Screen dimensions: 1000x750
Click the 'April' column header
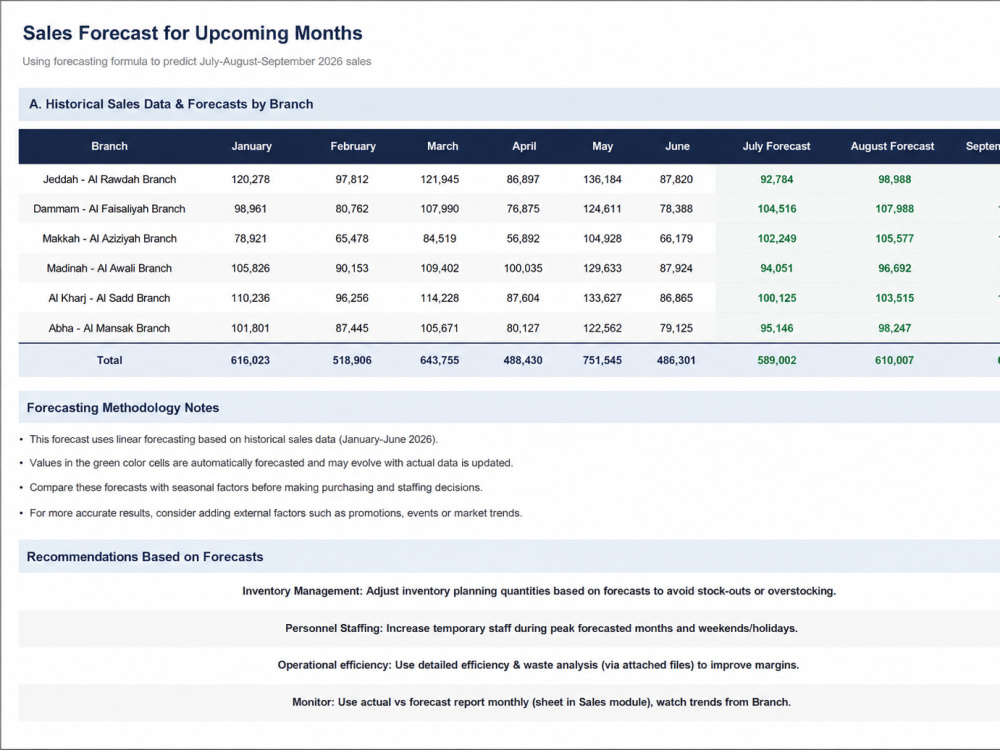coord(524,146)
